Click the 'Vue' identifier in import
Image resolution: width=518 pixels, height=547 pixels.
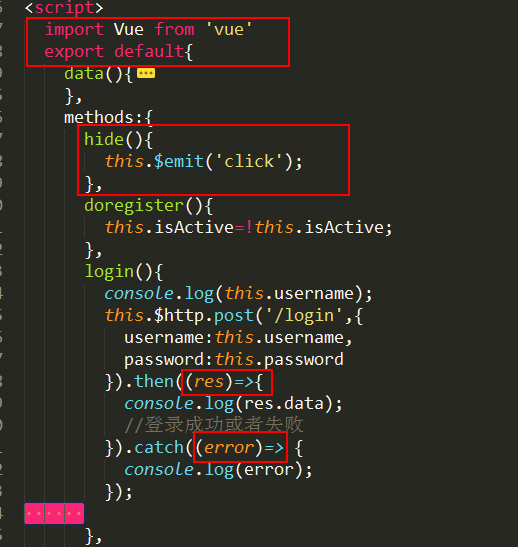click(x=129, y=29)
